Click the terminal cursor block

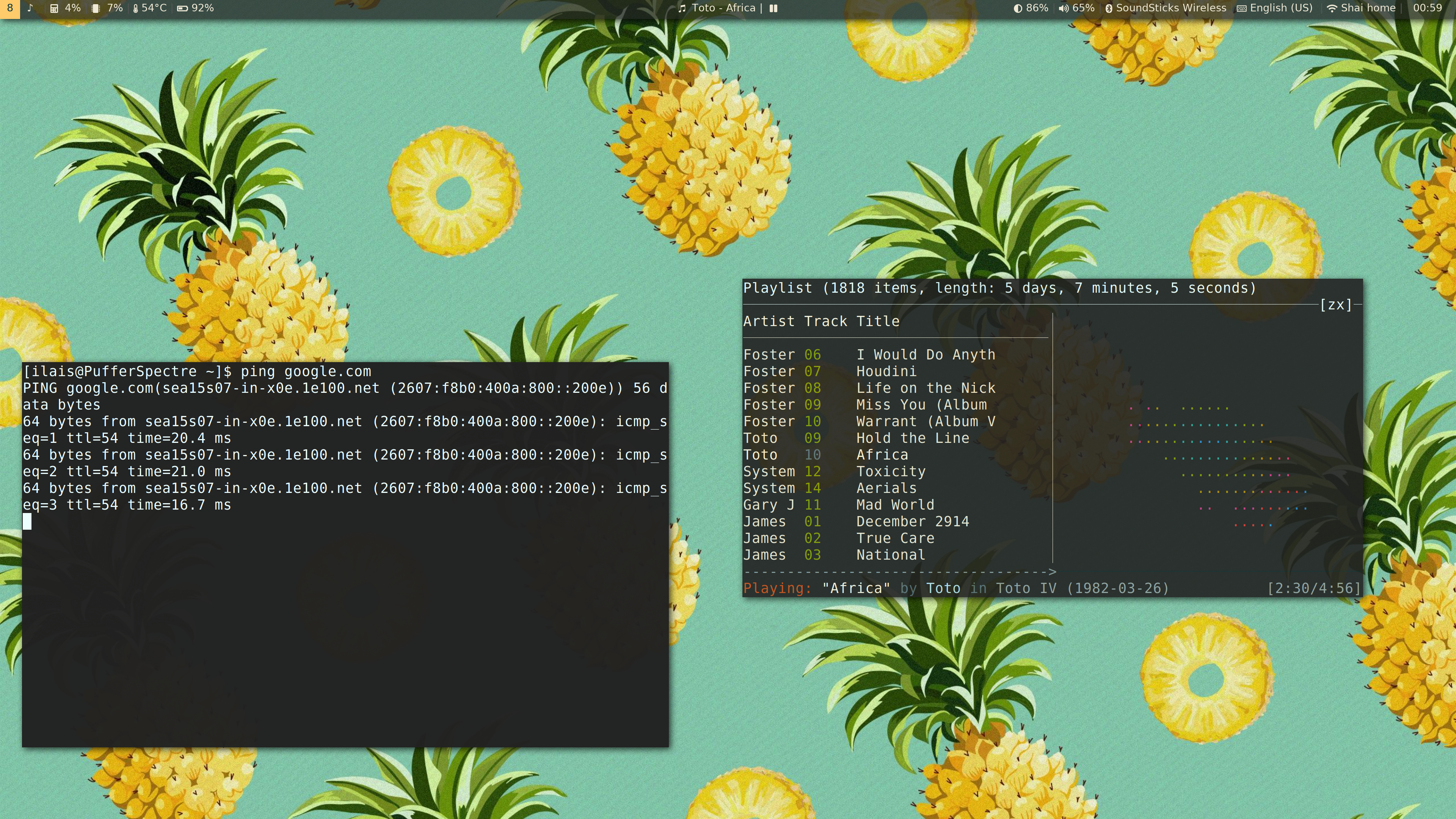(27, 522)
